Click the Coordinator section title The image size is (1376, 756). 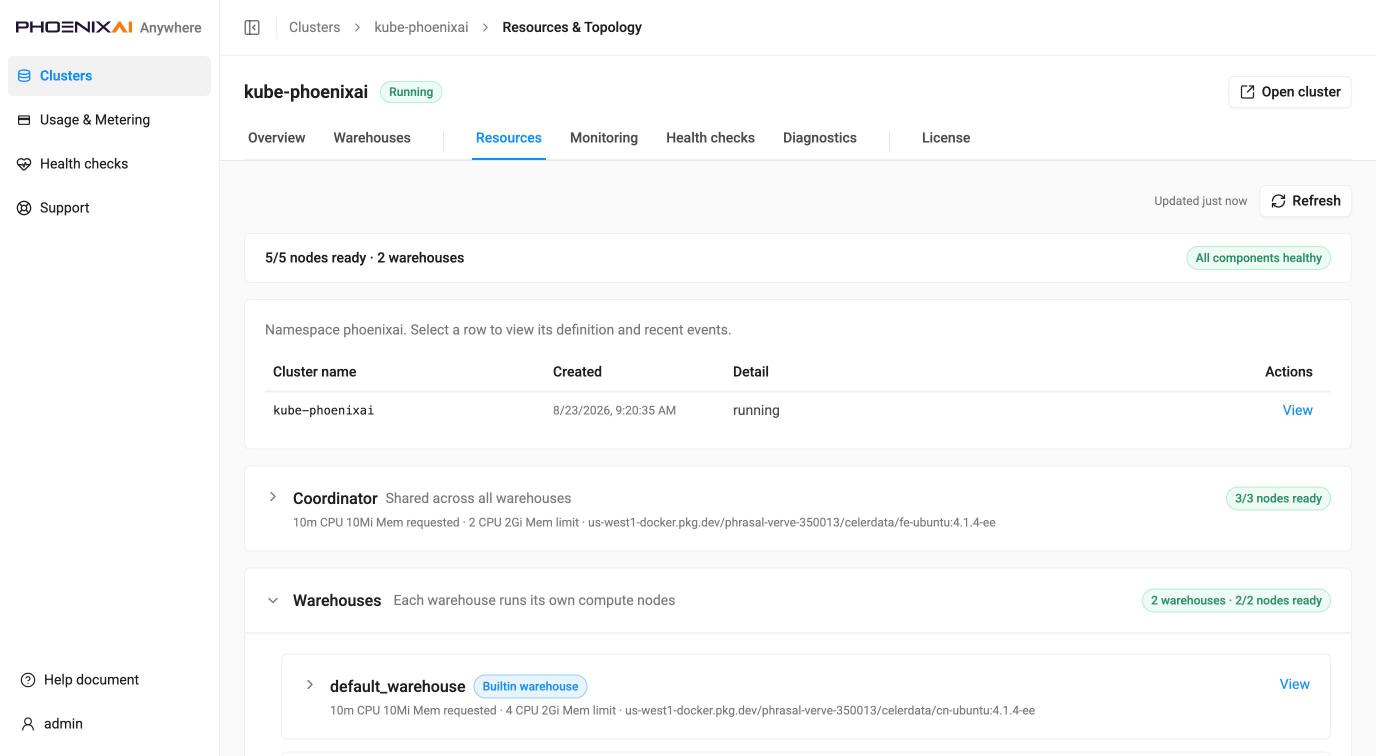pos(335,498)
